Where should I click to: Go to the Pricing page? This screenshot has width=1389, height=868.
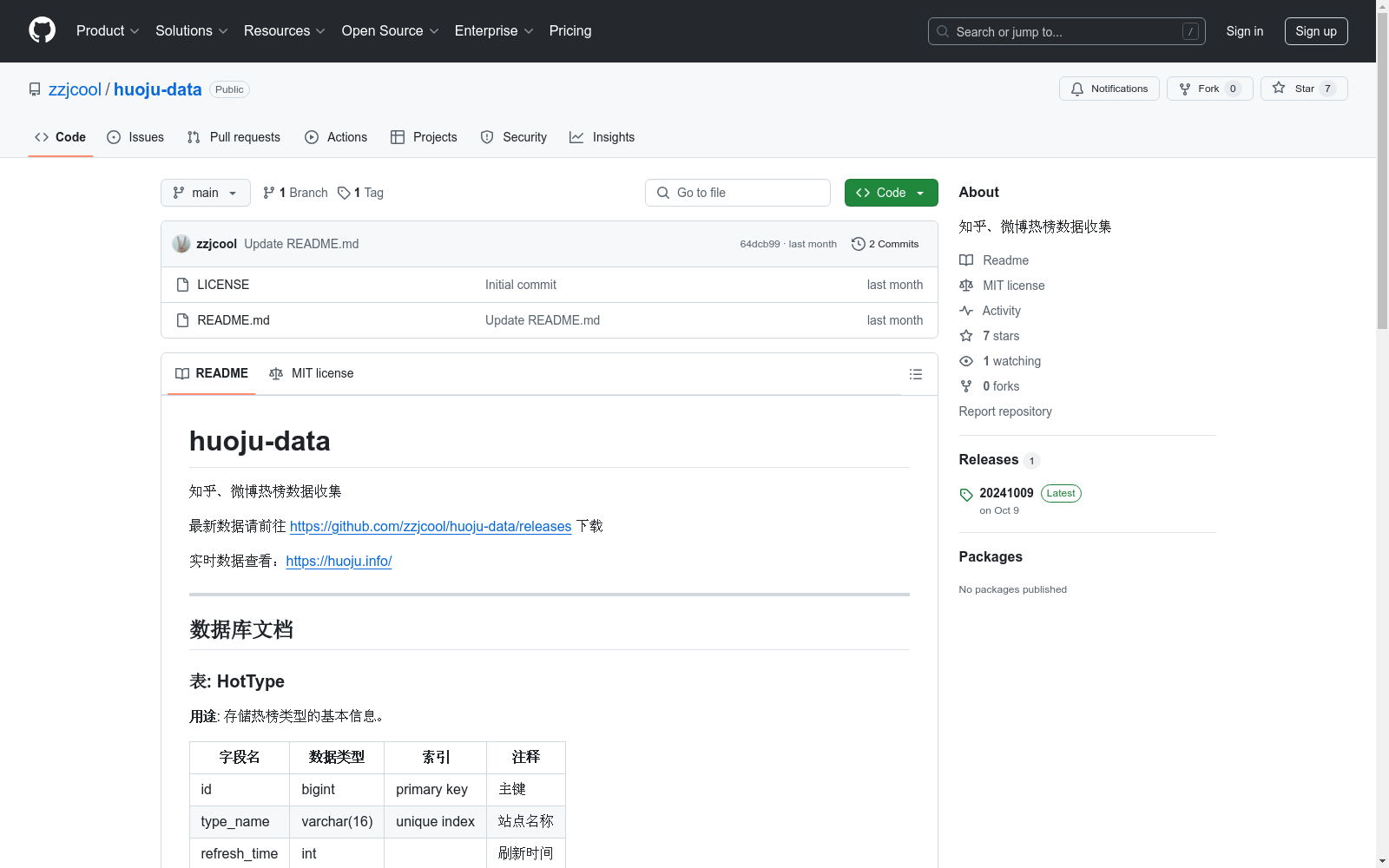click(x=570, y=30)
